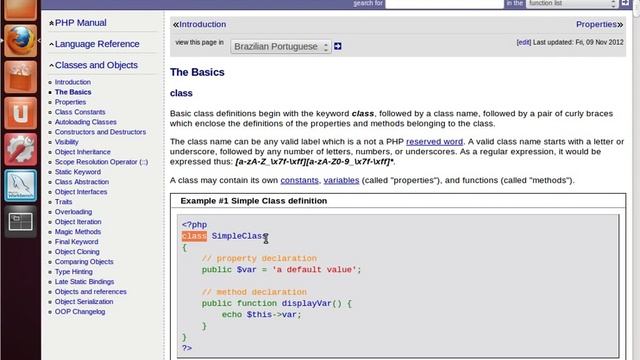Image resolution: width=640 pixels, height=360 pixels.
Task: Click SimpleClass in the code example
Action: tap(240, 236)
